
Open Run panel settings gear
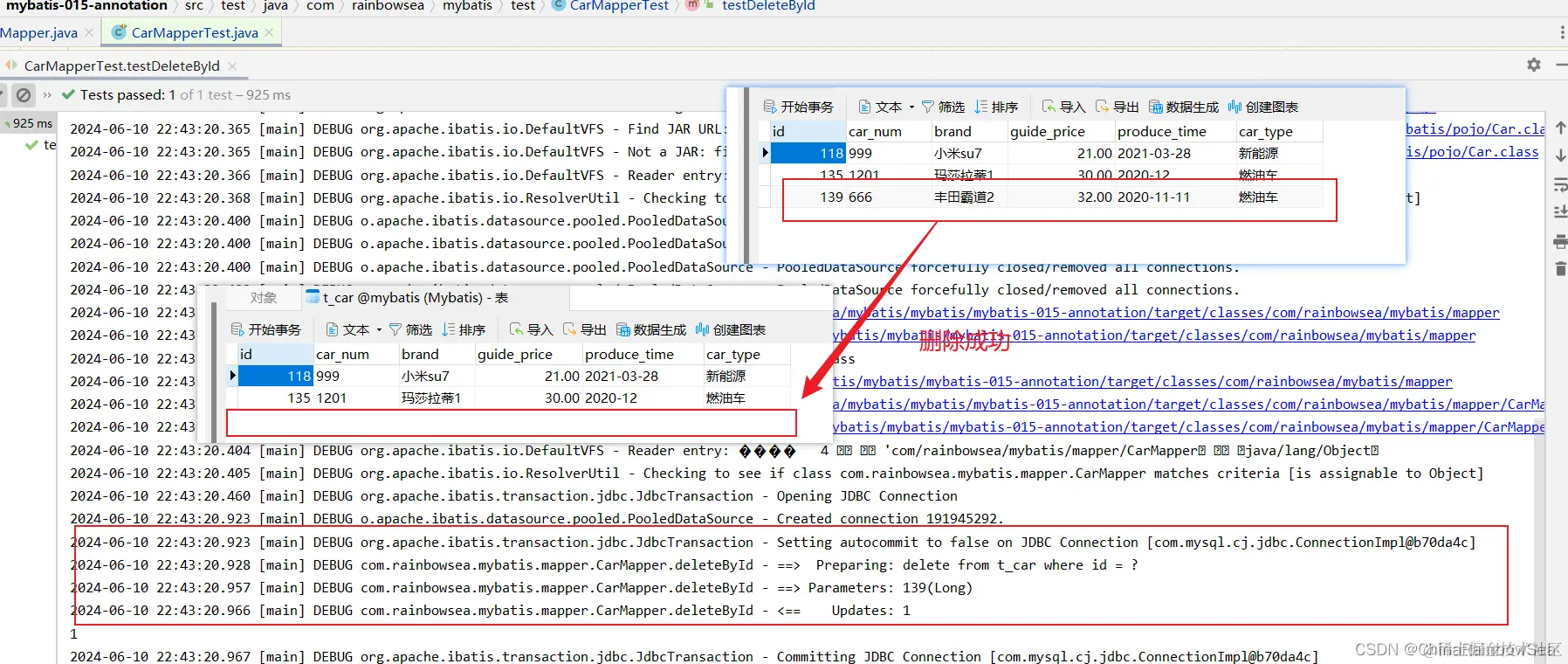point(1534,65)
